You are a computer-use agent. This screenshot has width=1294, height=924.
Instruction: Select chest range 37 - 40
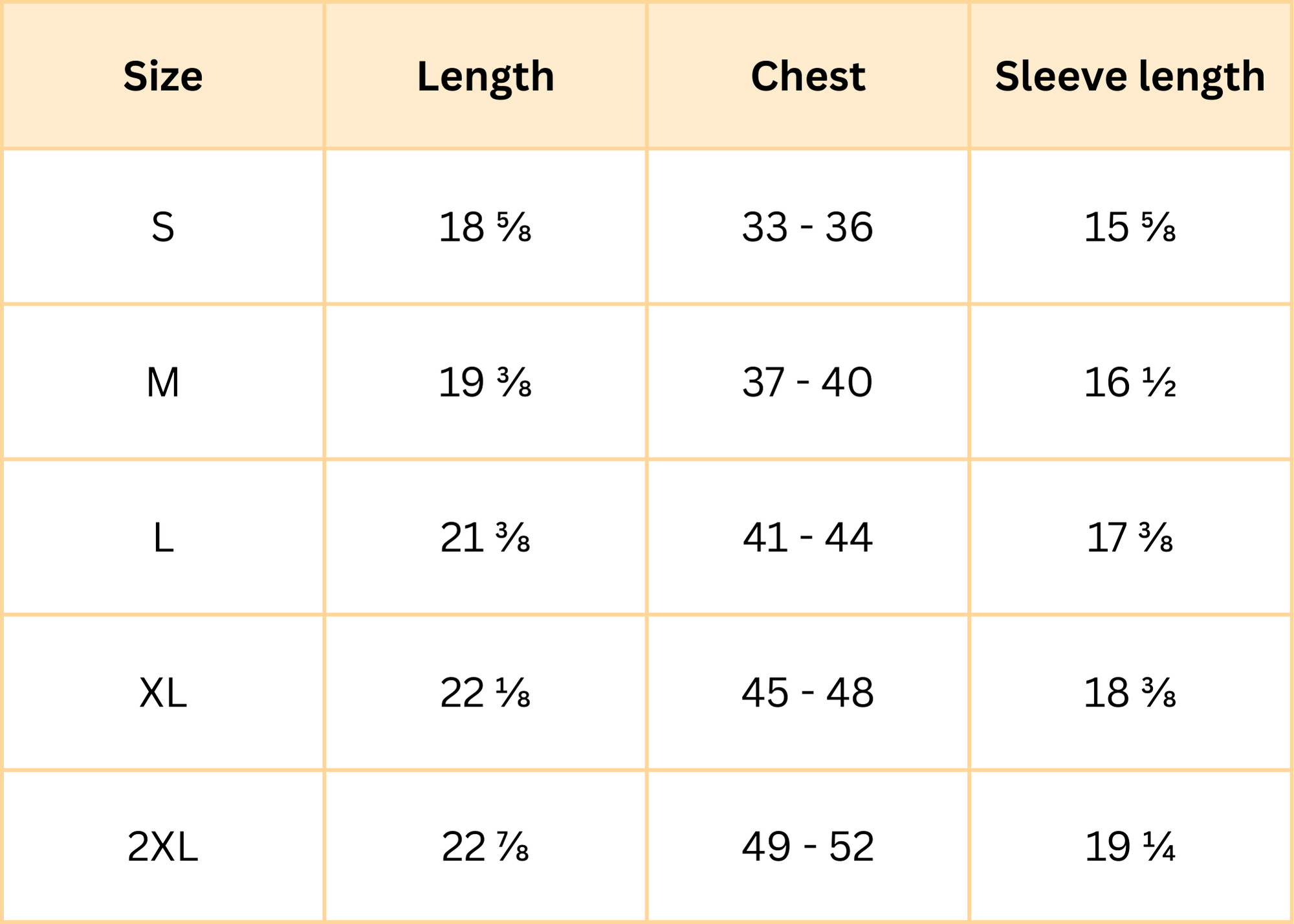(x=808, y=382)
